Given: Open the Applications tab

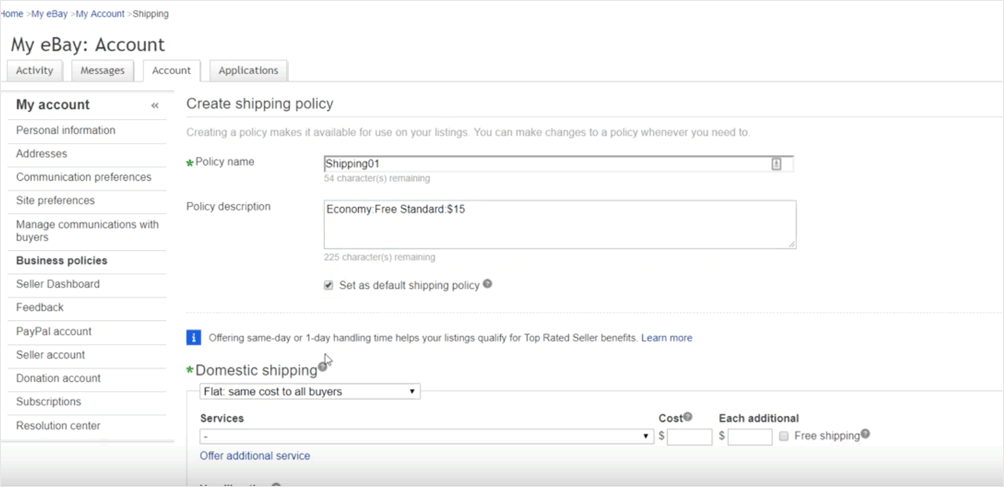Looking at the screenshot, I should [x=248, y=70].
